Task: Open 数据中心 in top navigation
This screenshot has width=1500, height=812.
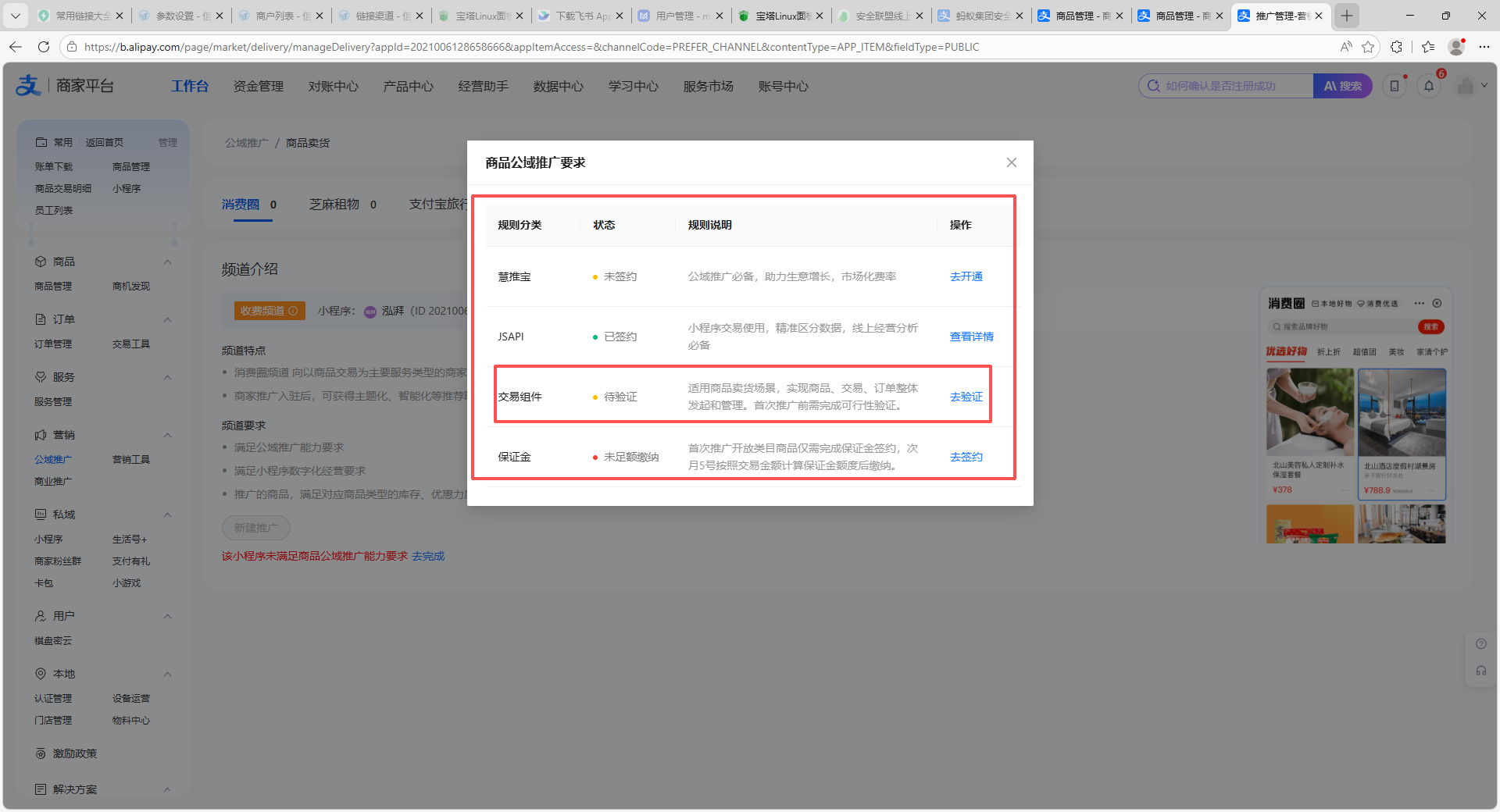Action: (x=558, y=86)
